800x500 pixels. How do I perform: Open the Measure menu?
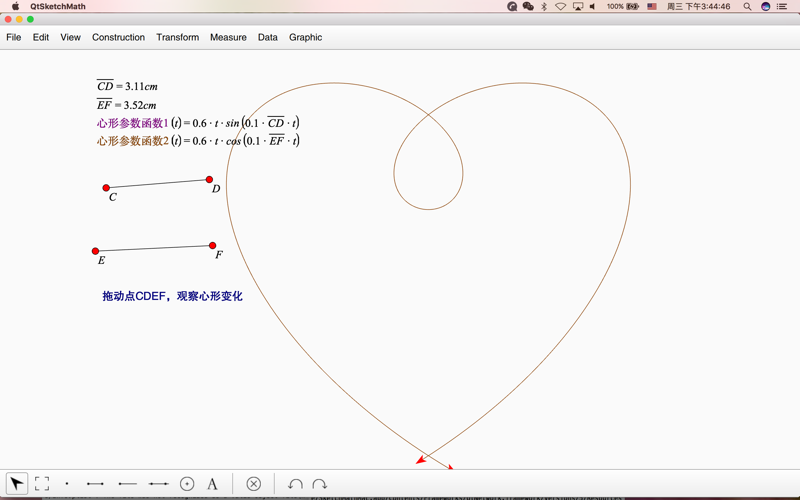click(x=228, y=37)
